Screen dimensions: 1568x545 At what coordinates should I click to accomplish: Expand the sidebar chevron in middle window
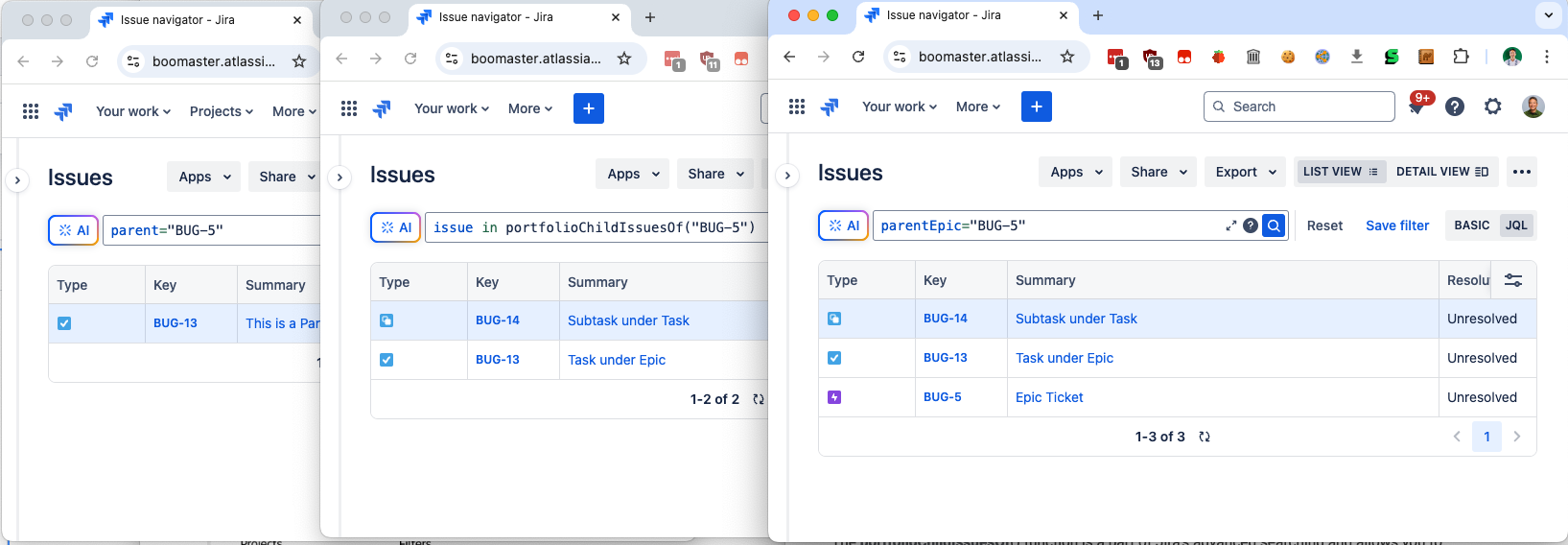click(339, 178)
